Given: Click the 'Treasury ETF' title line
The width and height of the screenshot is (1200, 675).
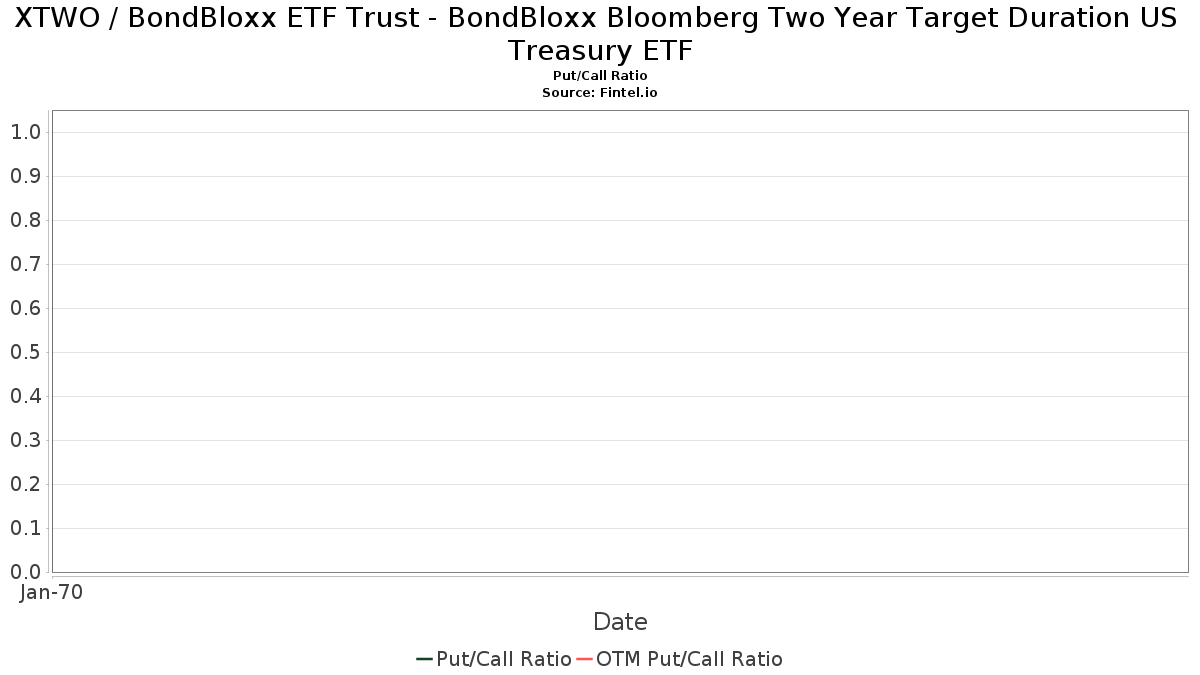Looking at the screenshot, I should [x=600, y=50].
